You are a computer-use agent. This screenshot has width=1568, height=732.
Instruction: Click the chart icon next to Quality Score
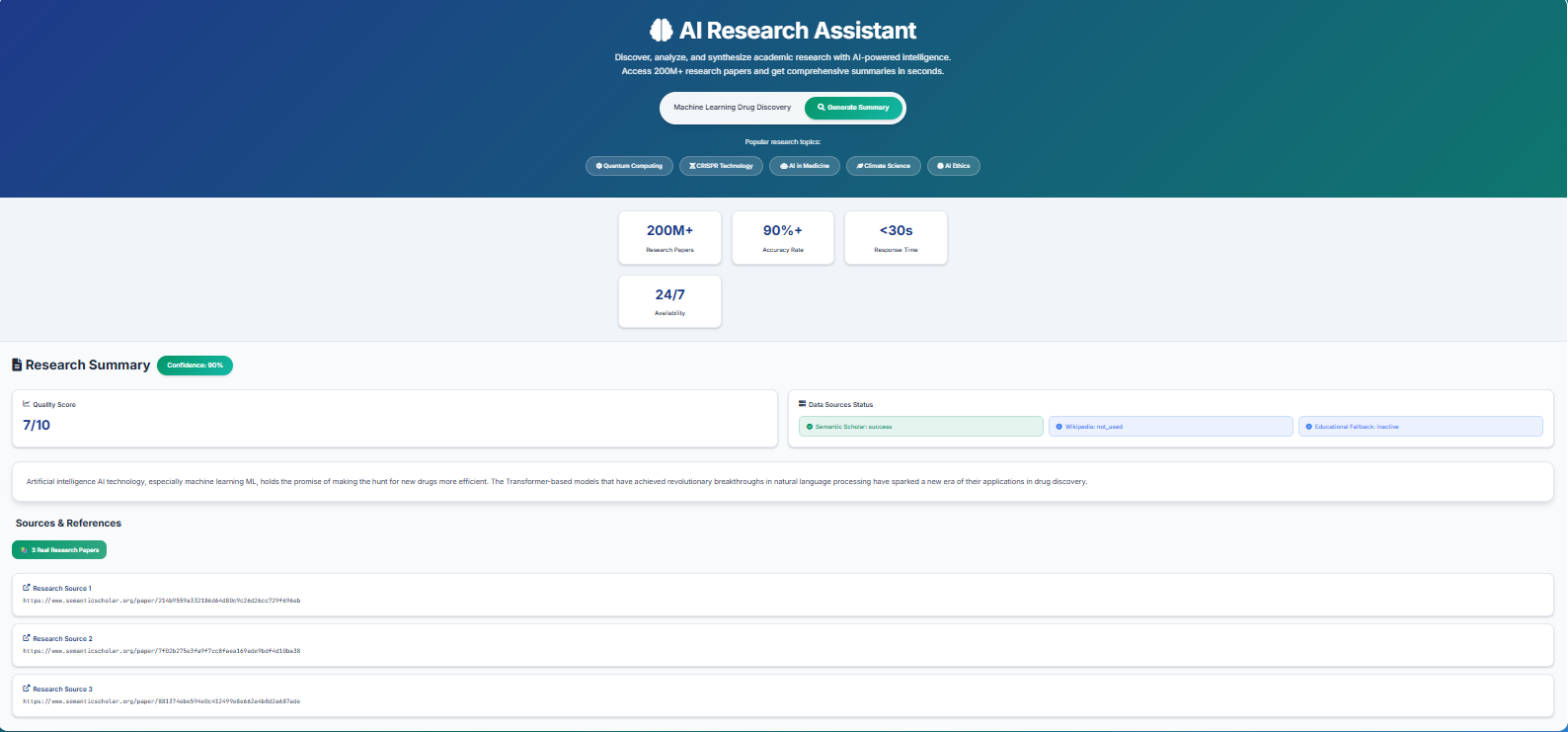click(x=27, y=404)
